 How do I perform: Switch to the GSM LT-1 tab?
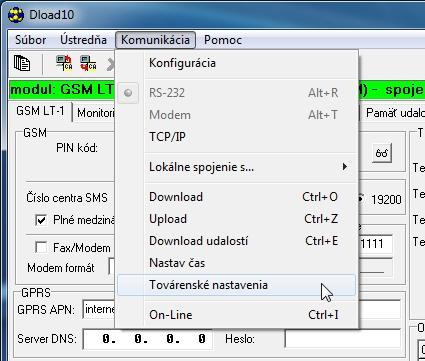pyautogui.click(x=40, y=111)
